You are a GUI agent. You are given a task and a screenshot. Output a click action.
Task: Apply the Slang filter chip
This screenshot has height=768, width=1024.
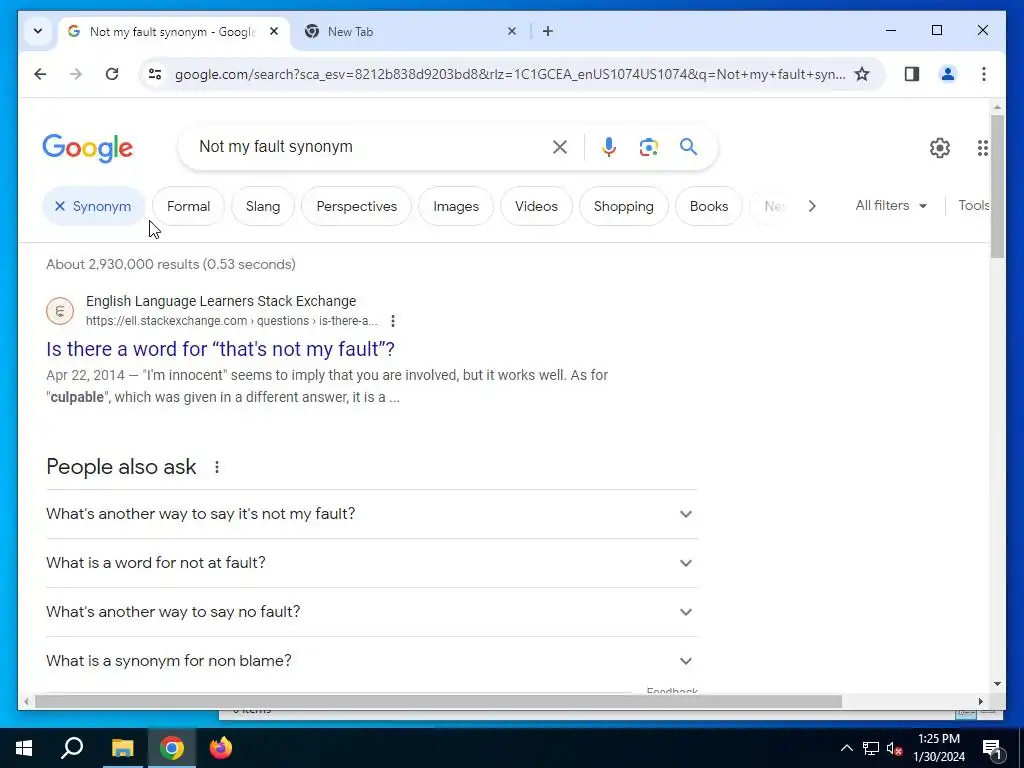tap(263, 206)
